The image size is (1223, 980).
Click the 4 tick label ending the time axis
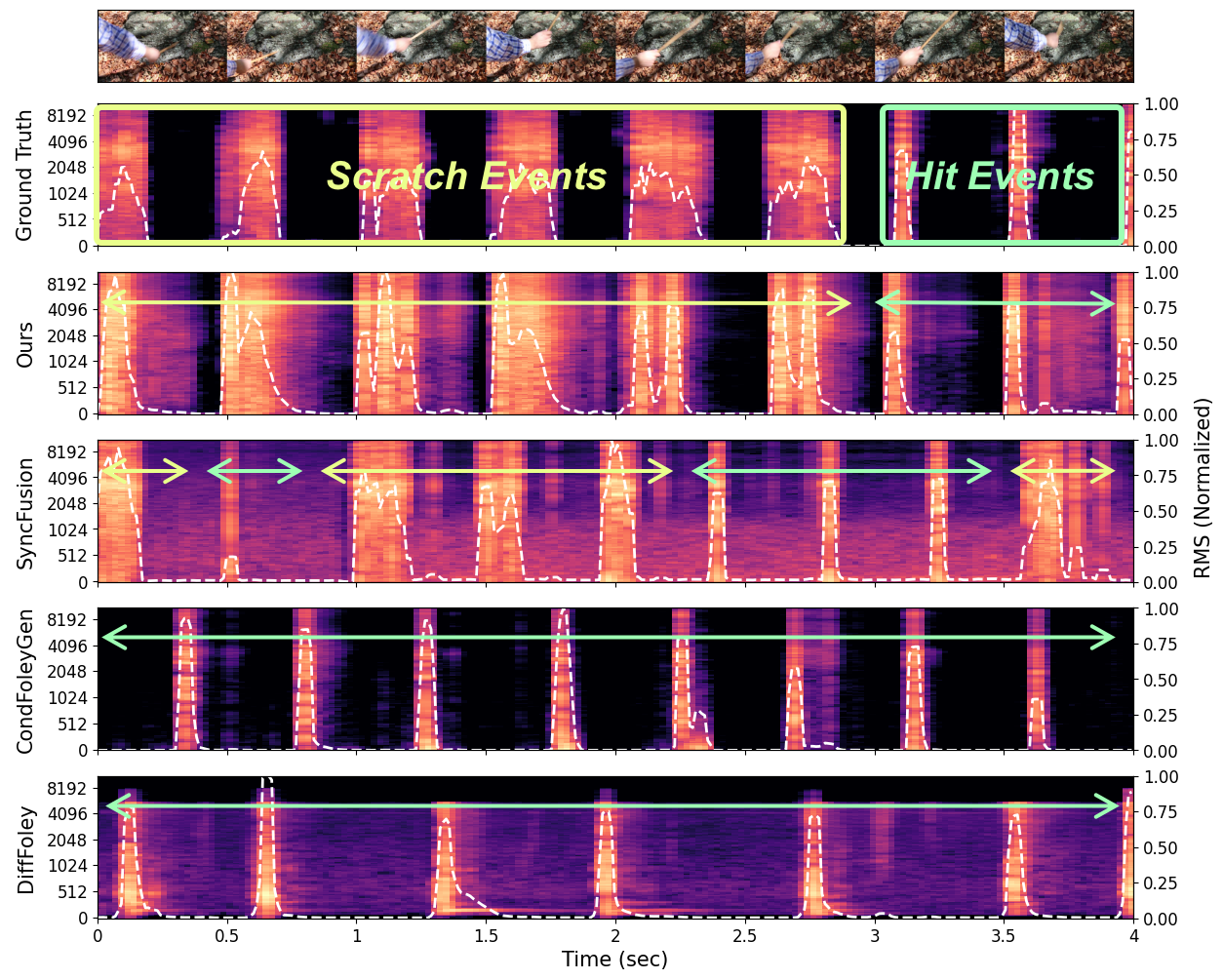point(1133,936)
